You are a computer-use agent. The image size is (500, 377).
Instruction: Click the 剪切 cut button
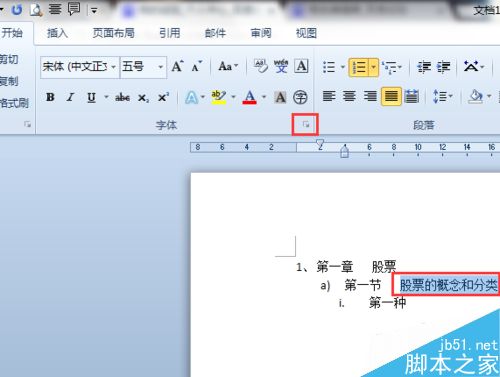tap(9, 59)
